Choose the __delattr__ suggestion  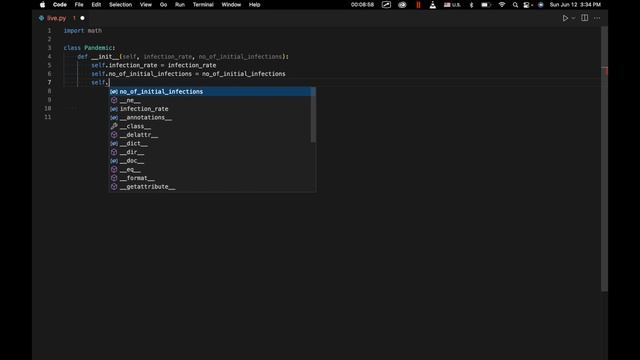(210, 135)
